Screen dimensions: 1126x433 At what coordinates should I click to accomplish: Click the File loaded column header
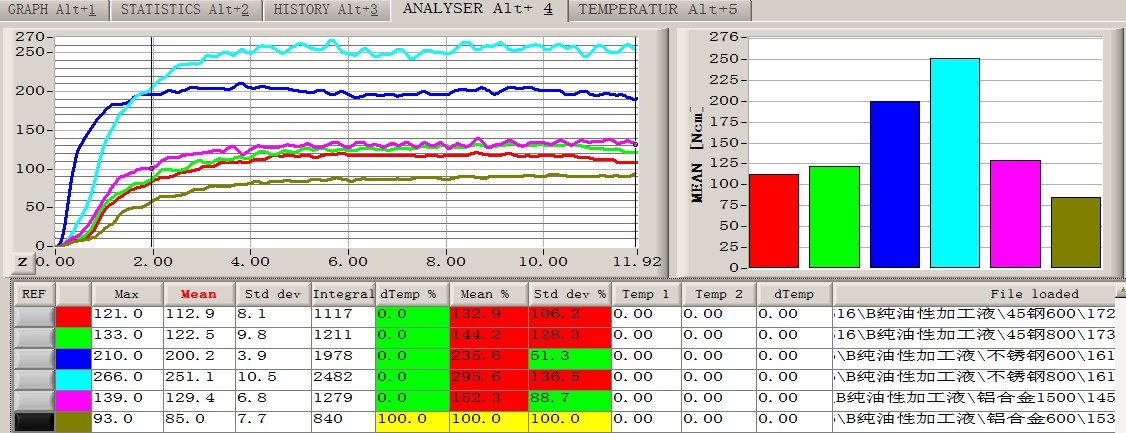point(973,294)
